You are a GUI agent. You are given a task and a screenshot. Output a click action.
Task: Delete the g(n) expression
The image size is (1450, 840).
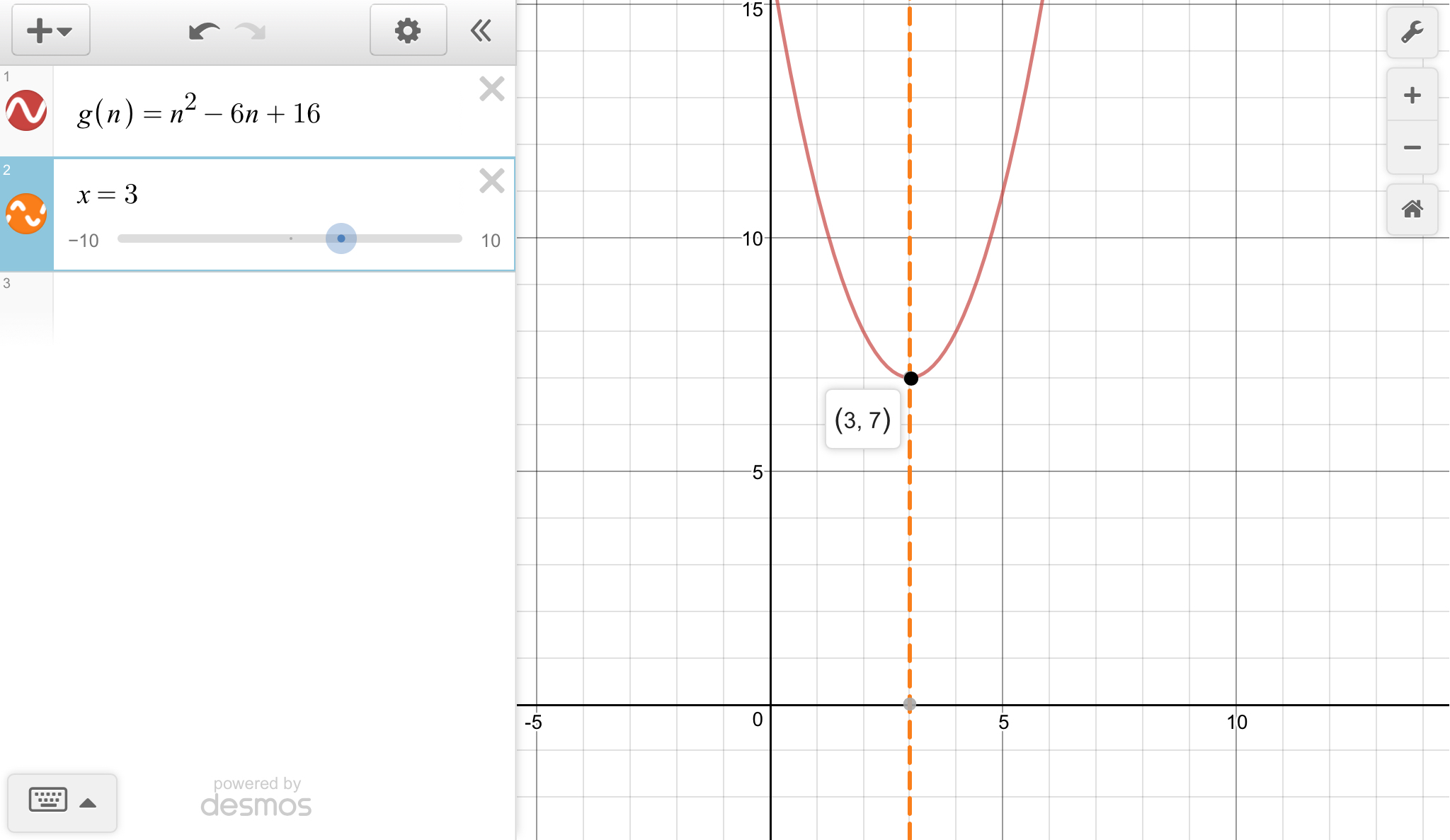coord(491,89)
